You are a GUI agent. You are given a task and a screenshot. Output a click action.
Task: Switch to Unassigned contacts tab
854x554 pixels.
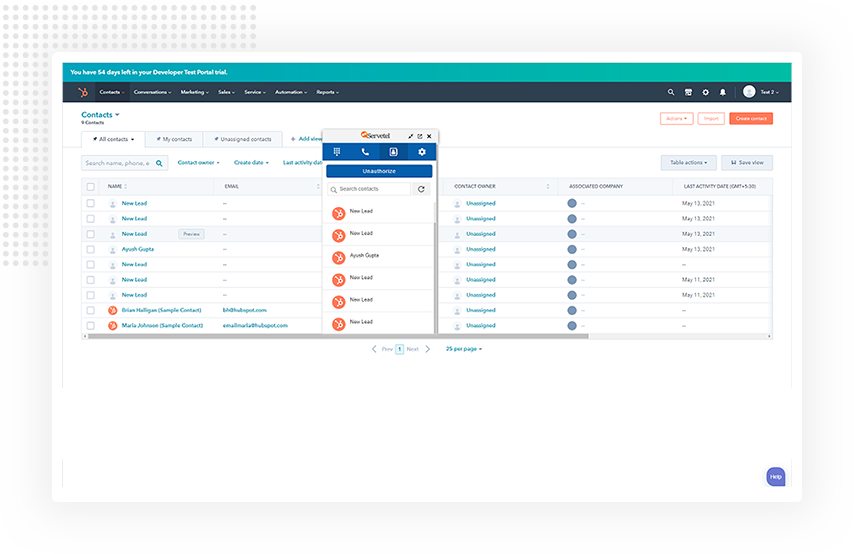[242, 139]
